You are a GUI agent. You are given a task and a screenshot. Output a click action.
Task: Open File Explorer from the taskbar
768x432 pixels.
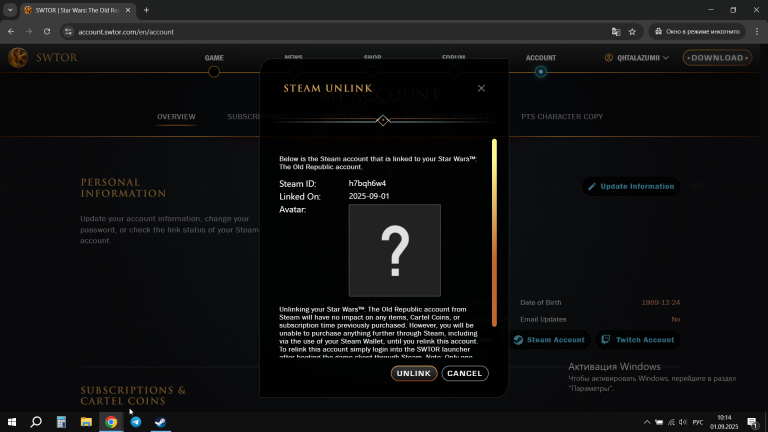tap(86, 422)
